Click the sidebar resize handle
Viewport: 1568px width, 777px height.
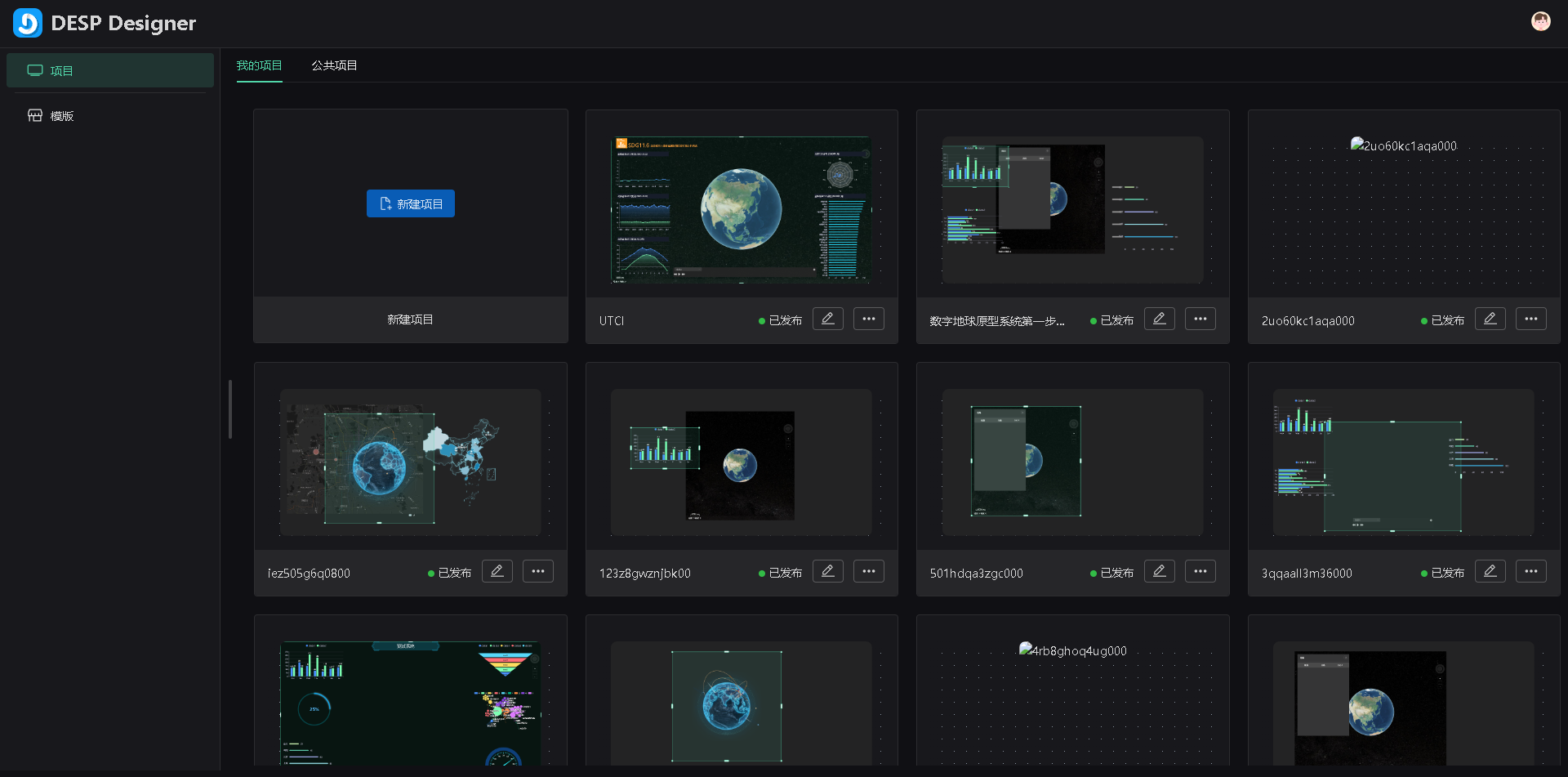coord(230,409)
